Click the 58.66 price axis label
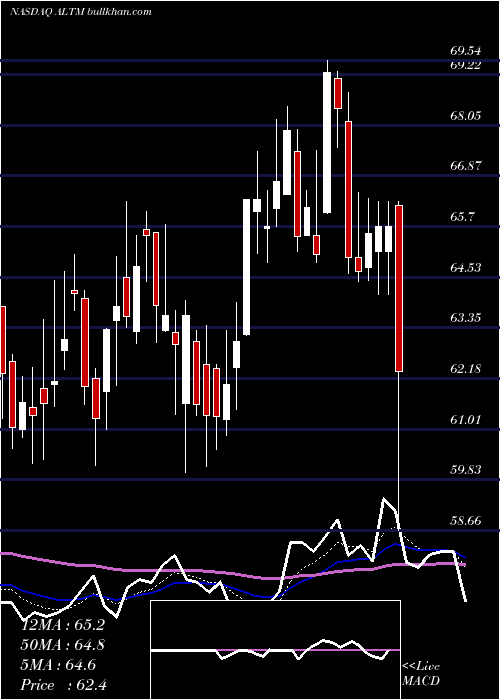The width and height of the screenshot is (500, 700). tap(466, 521)
